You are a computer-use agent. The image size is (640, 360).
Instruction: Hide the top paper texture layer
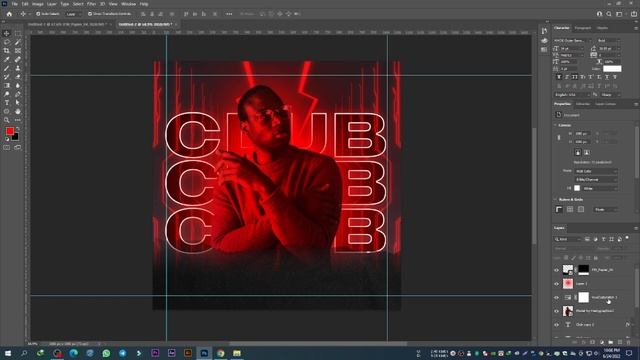click(x=556, y=270)
